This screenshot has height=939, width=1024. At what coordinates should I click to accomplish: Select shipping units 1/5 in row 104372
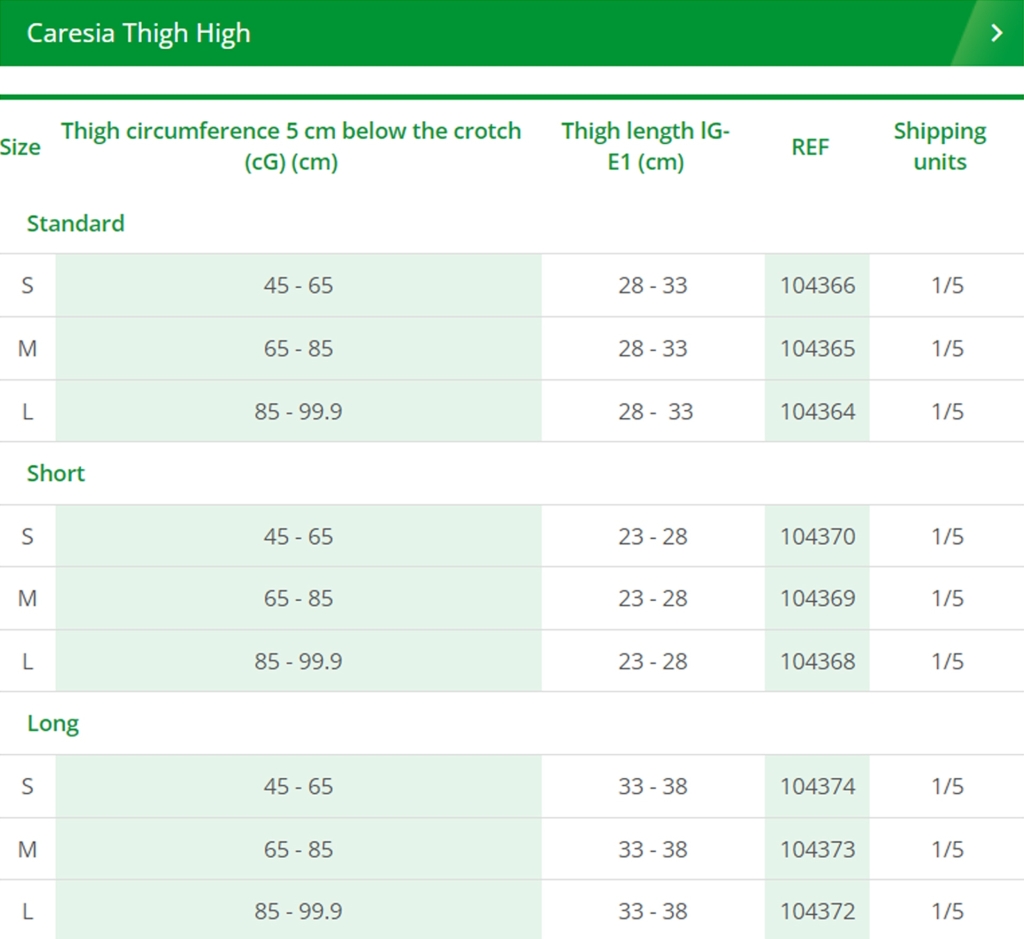tap(948, 911)
